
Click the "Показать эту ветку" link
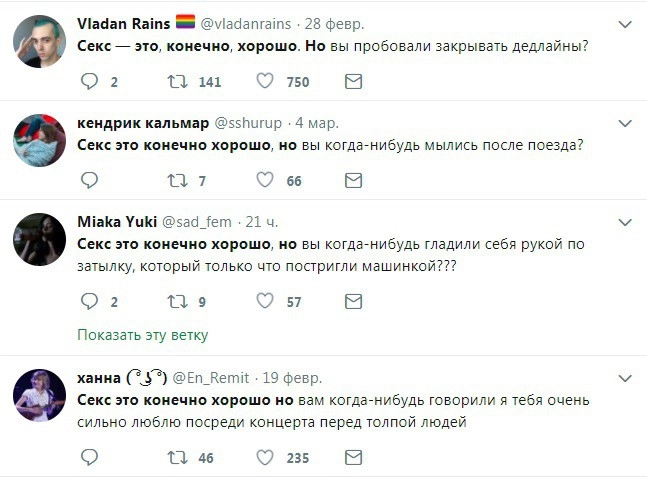(x=142, y=335)
